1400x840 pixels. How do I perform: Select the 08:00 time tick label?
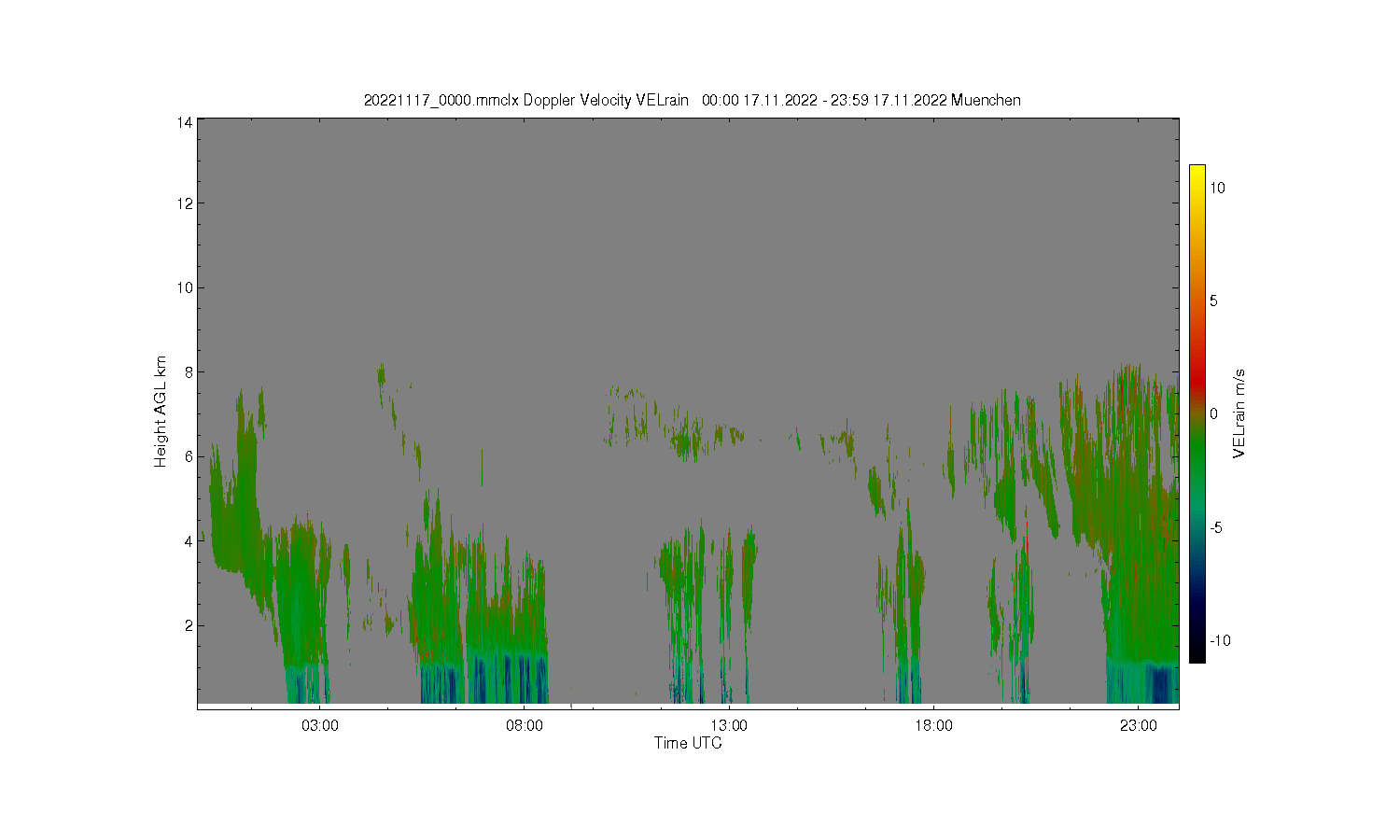[x=525, y=725]
